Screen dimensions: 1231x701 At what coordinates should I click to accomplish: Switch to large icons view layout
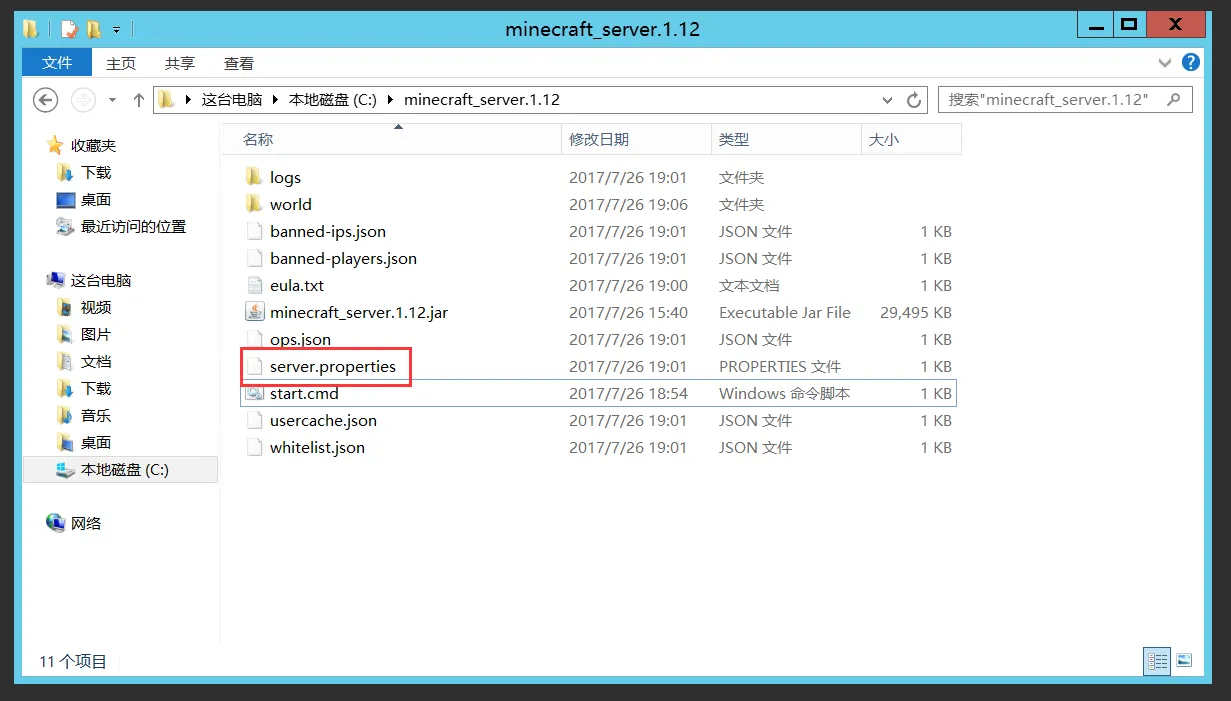1184,660
